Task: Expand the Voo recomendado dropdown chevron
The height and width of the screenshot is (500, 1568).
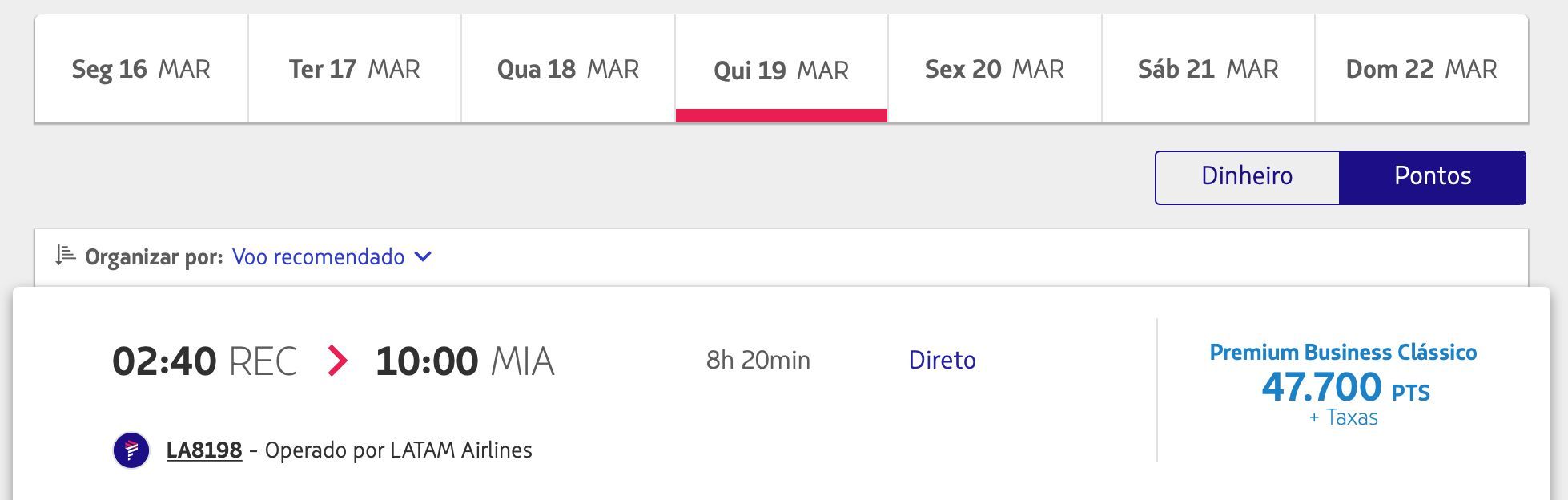Action: 423,256
